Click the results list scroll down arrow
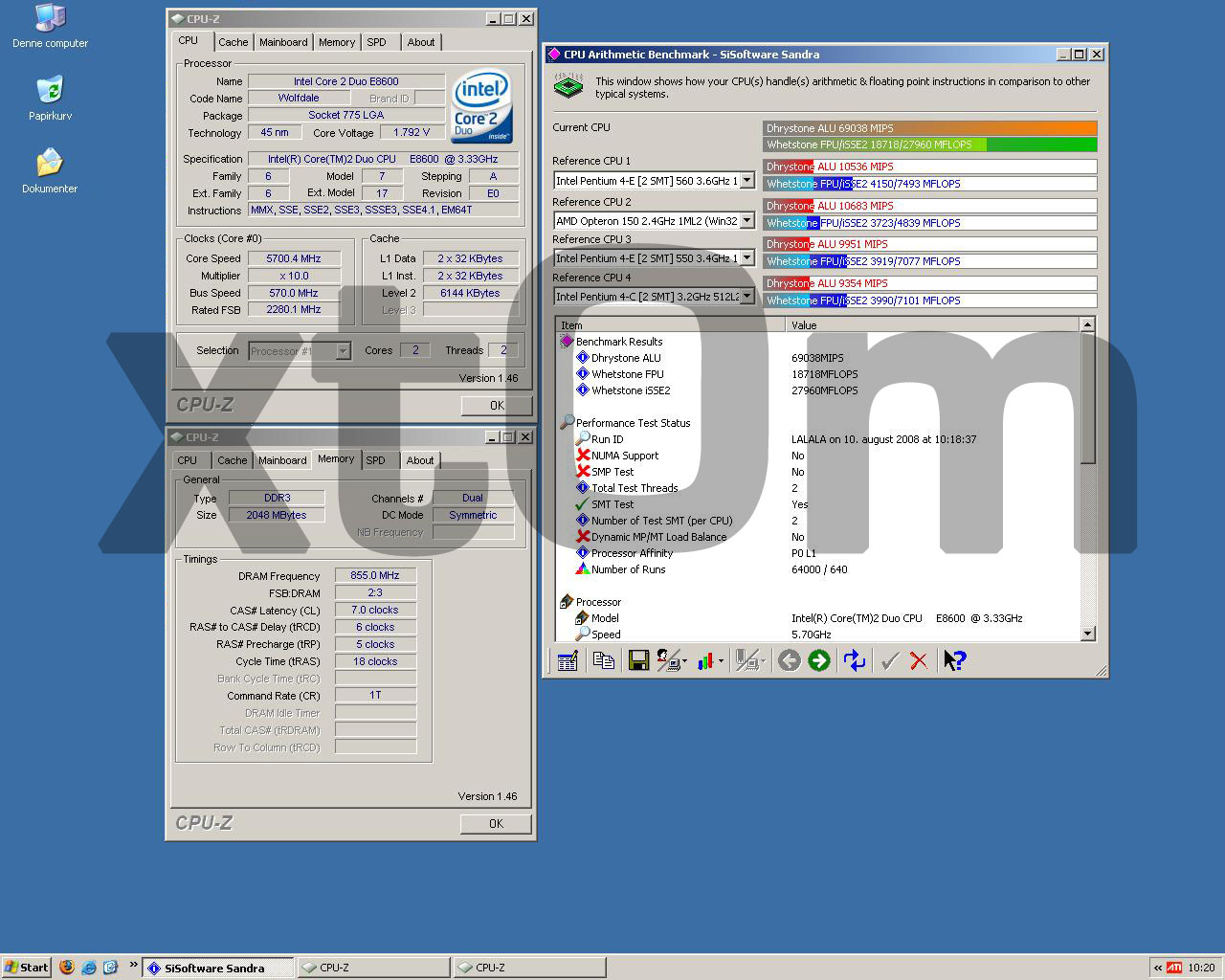 [1087, 634]
